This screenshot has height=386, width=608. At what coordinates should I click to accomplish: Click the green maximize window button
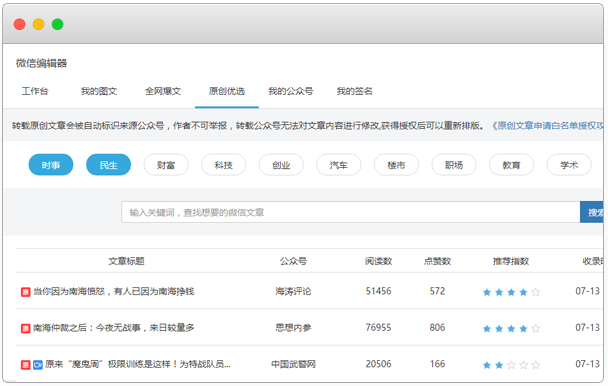click(57, 24)
